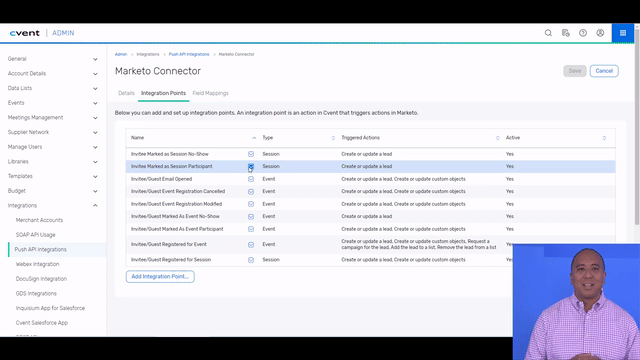The image size is (640, 360).
Task: Open edit icon for Invitee Marked as Session No-Show
Action: click(x=251, y=154)
